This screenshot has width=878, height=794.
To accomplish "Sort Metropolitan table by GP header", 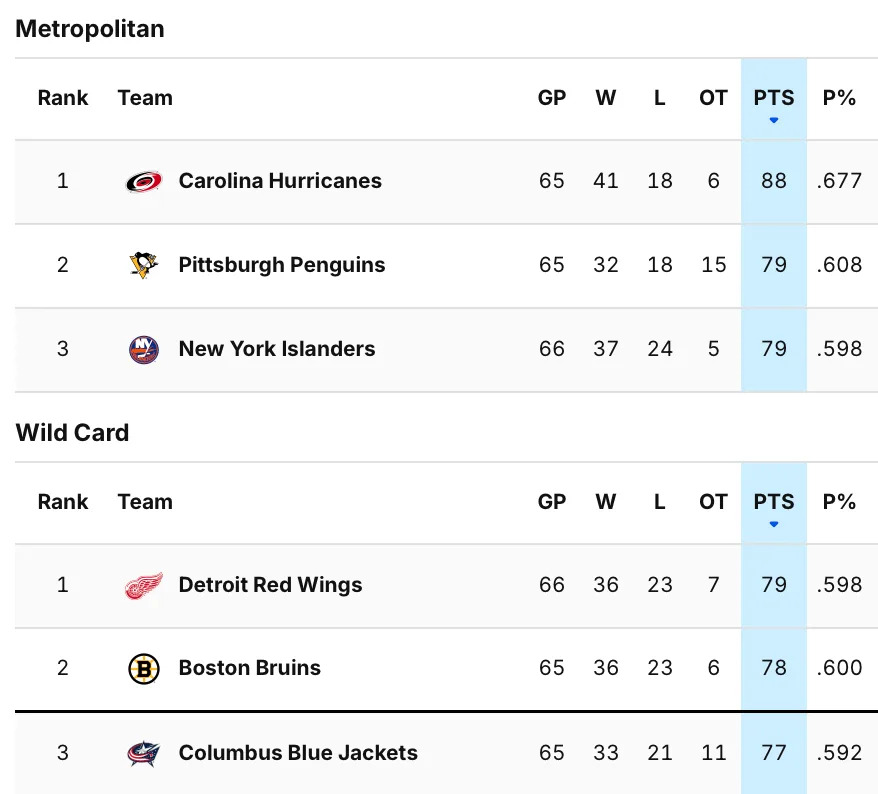I will point(552,98).
